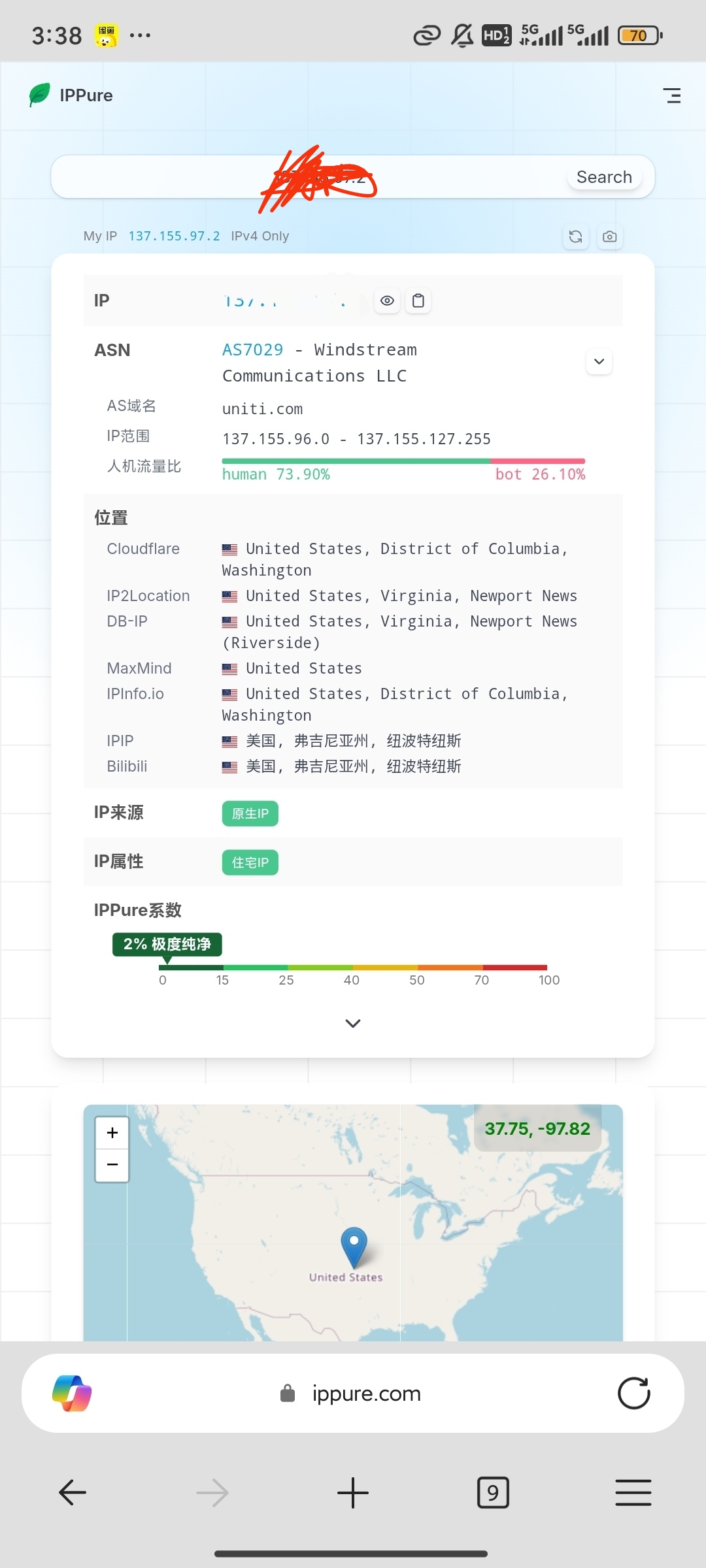
Task: Click the MaxMind United States entry
Action: coord(292,668)
